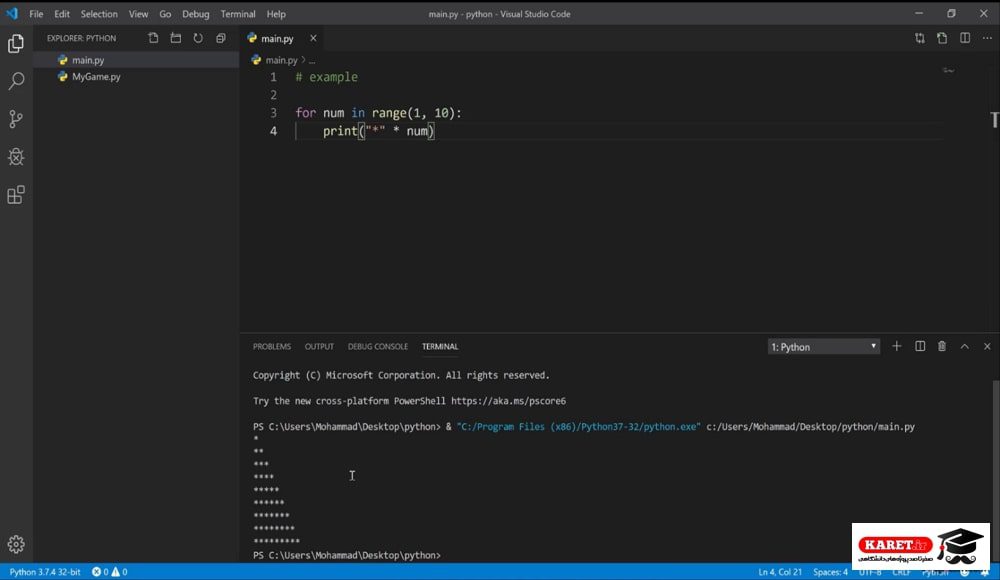
Task: Kill the terminal with trash icon
Action: click(942, 346)
